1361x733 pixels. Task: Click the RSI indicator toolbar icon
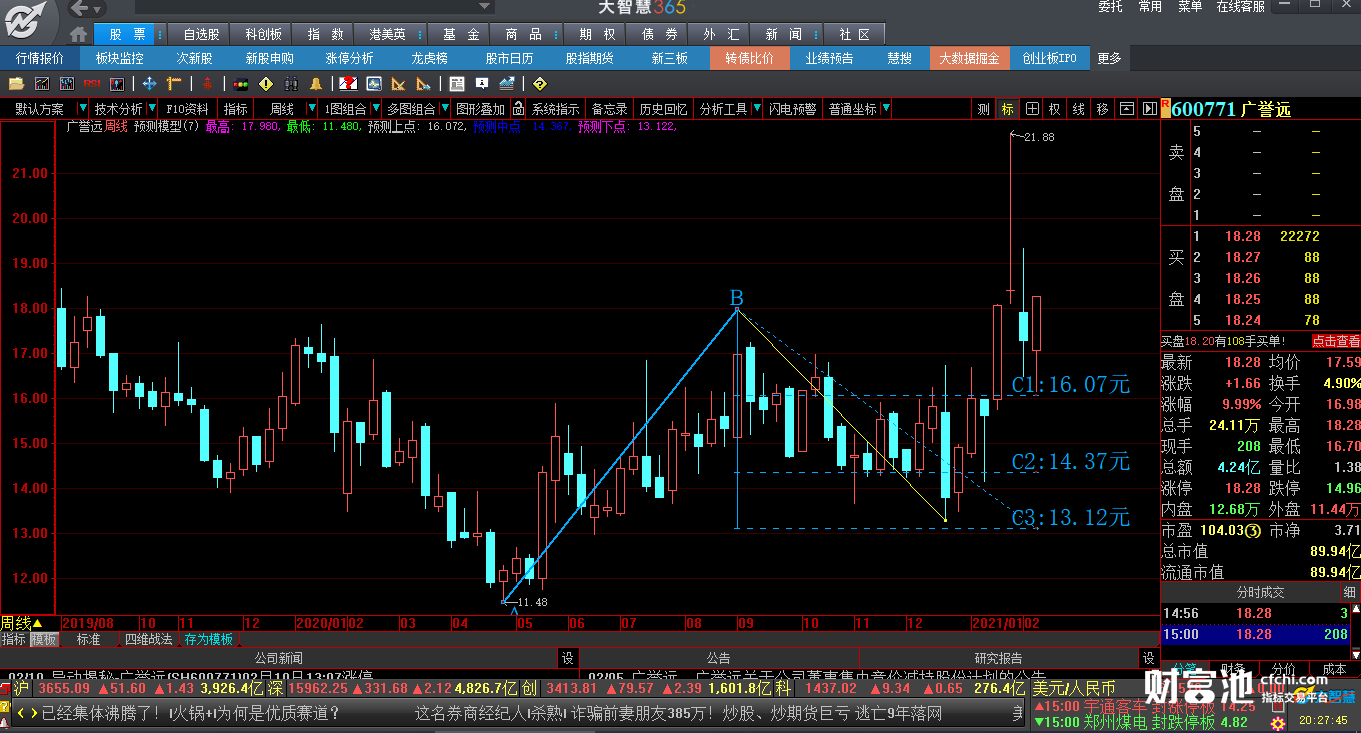(x=92, y=84)
